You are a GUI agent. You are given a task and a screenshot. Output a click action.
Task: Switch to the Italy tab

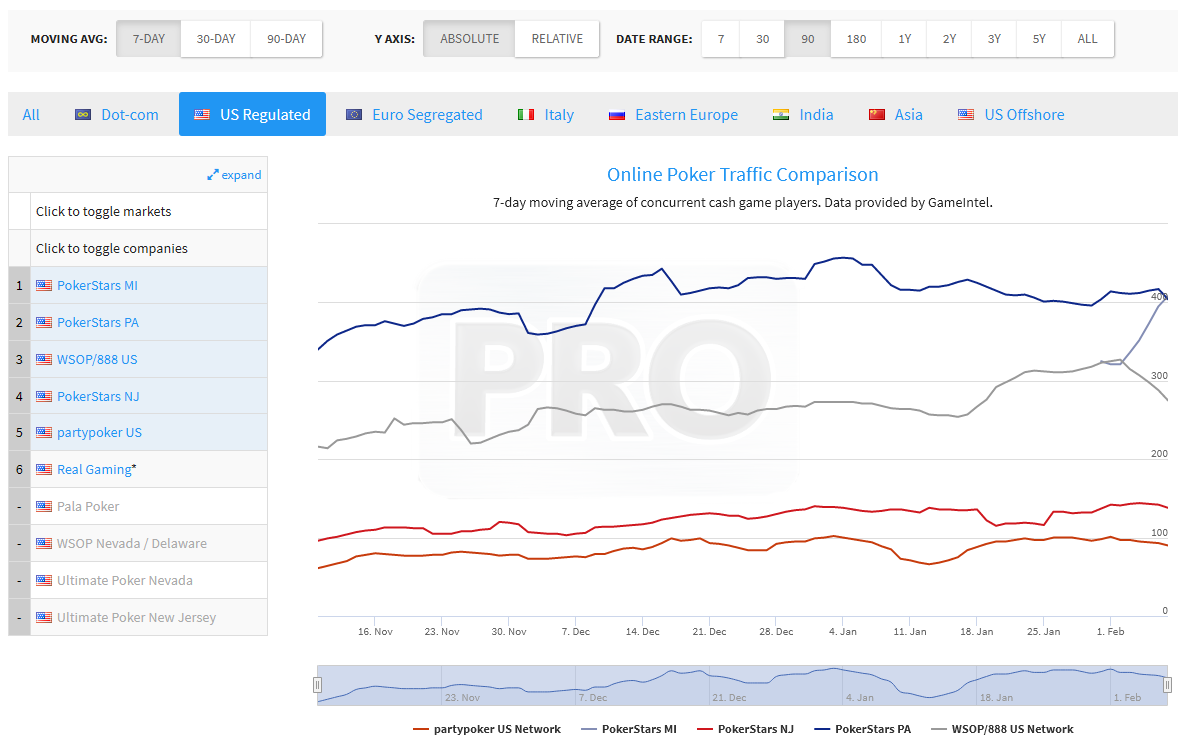(x=546, y=114)
